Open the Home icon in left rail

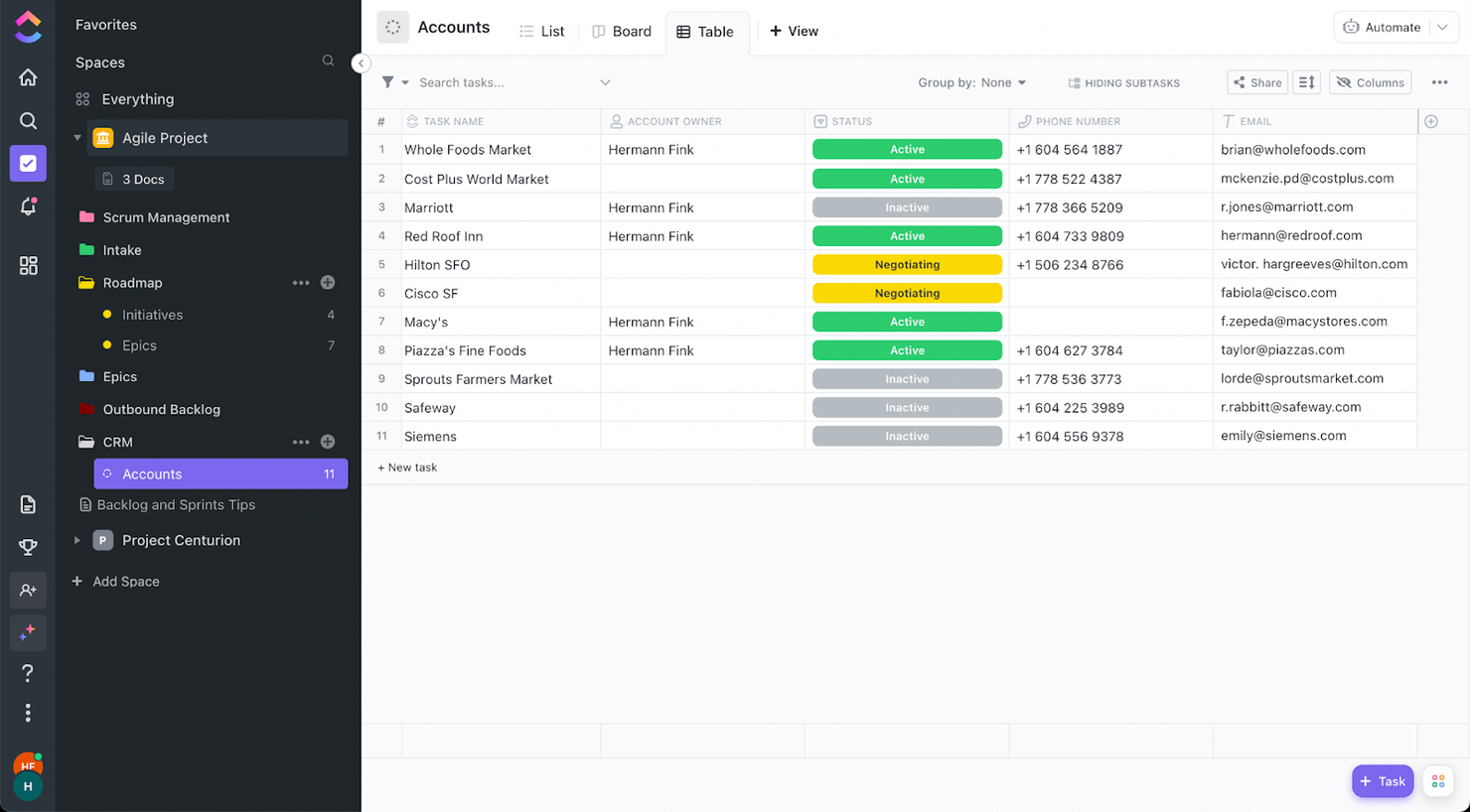click(x=28, y=77)
